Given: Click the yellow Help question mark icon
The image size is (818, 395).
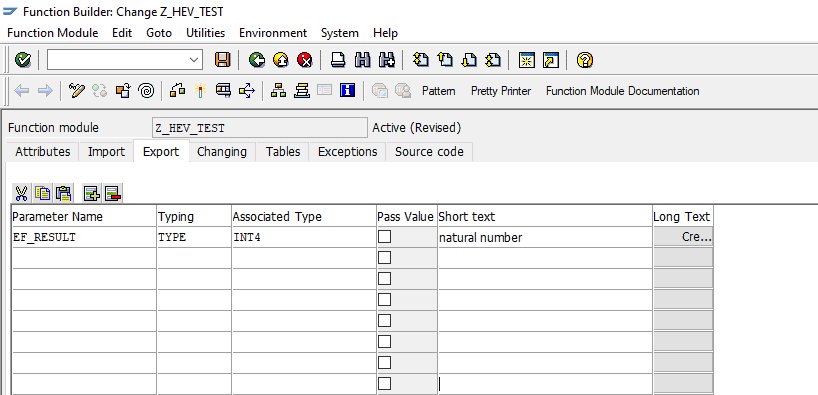Looking at the screenshot, I should [585, 60].
